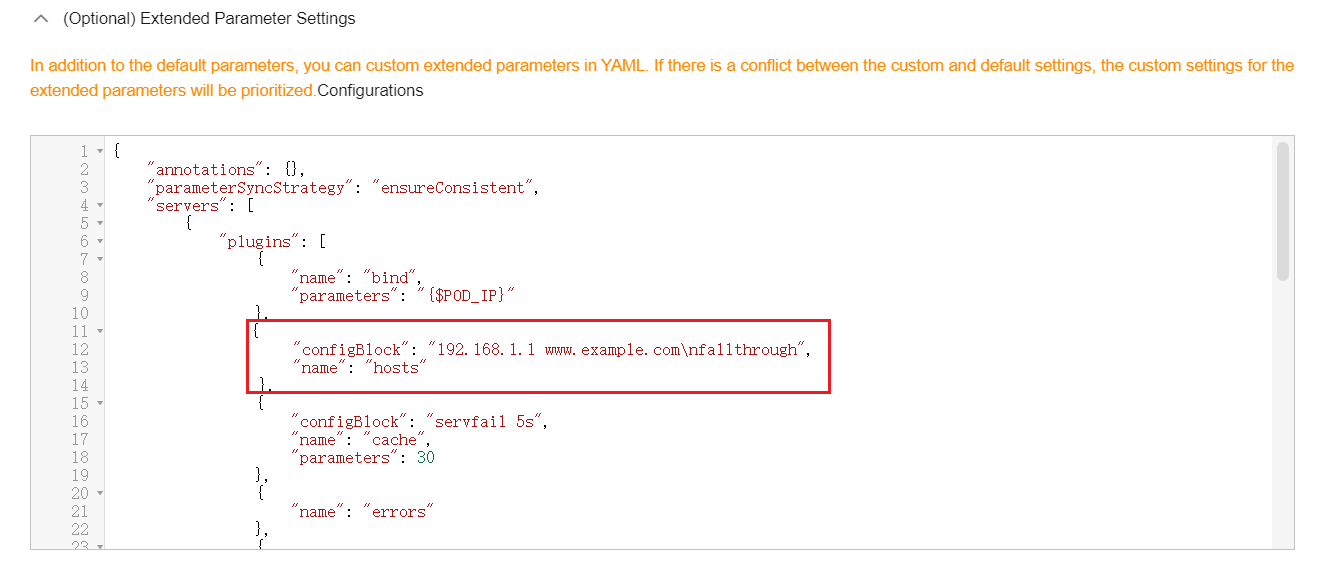This screenshot has height=564, width=1326.
Task: Collapse the Extended Parameter Settings section chevron
Action: click(41, 18)
